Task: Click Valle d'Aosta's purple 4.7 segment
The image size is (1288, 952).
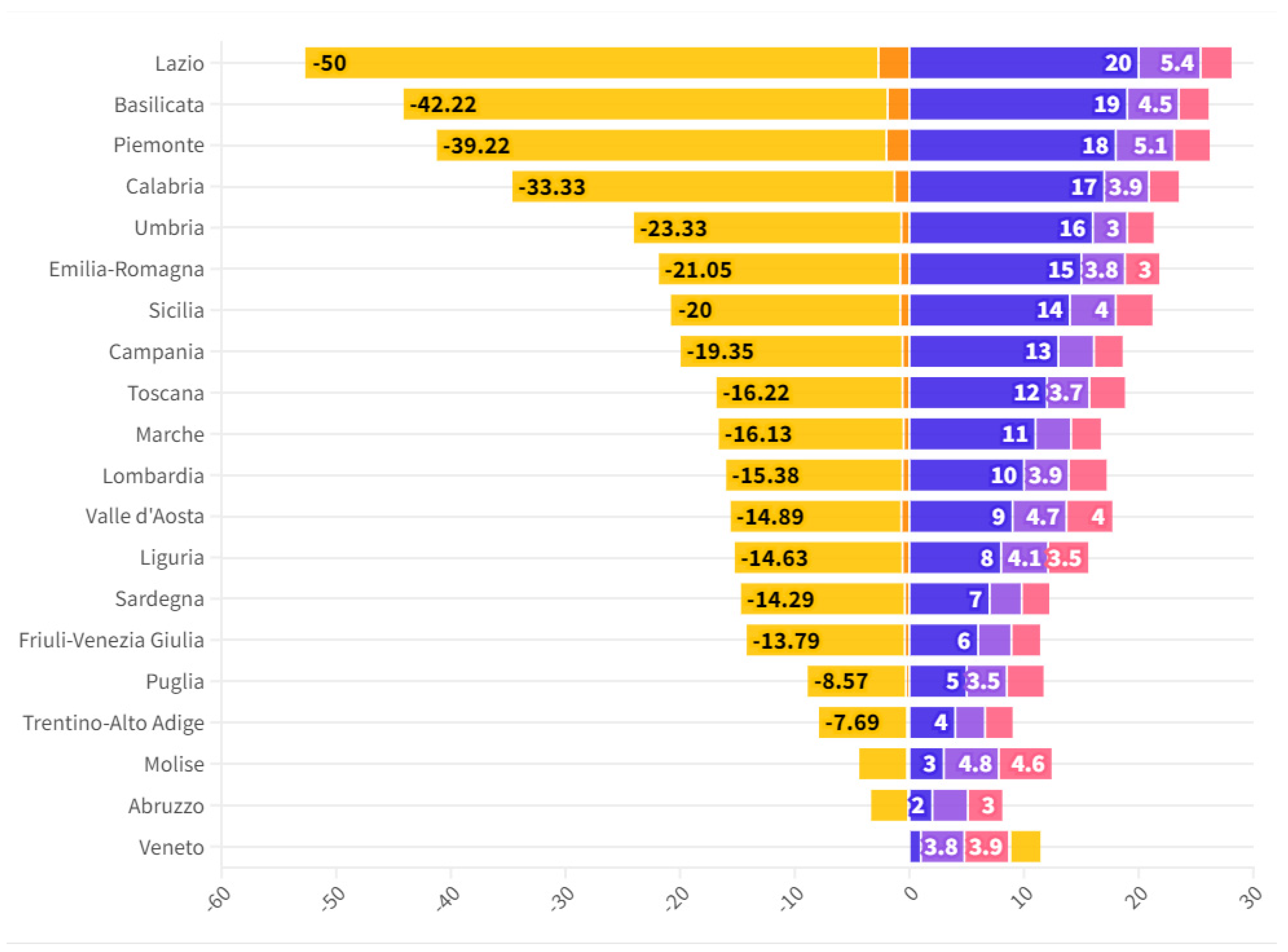Action: click(1039, 516)
